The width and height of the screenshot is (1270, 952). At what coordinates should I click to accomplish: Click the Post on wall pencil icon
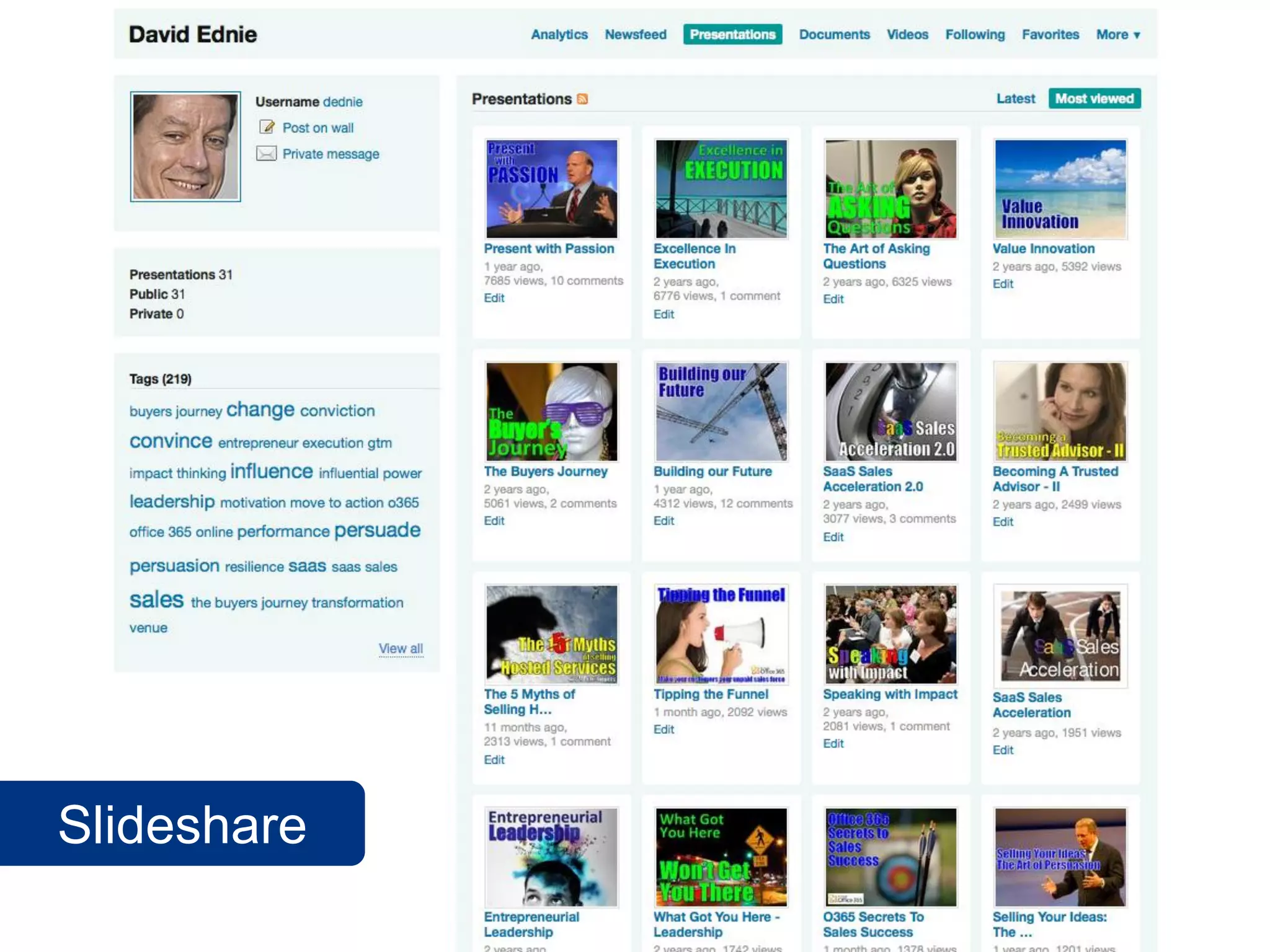(267, 127)
